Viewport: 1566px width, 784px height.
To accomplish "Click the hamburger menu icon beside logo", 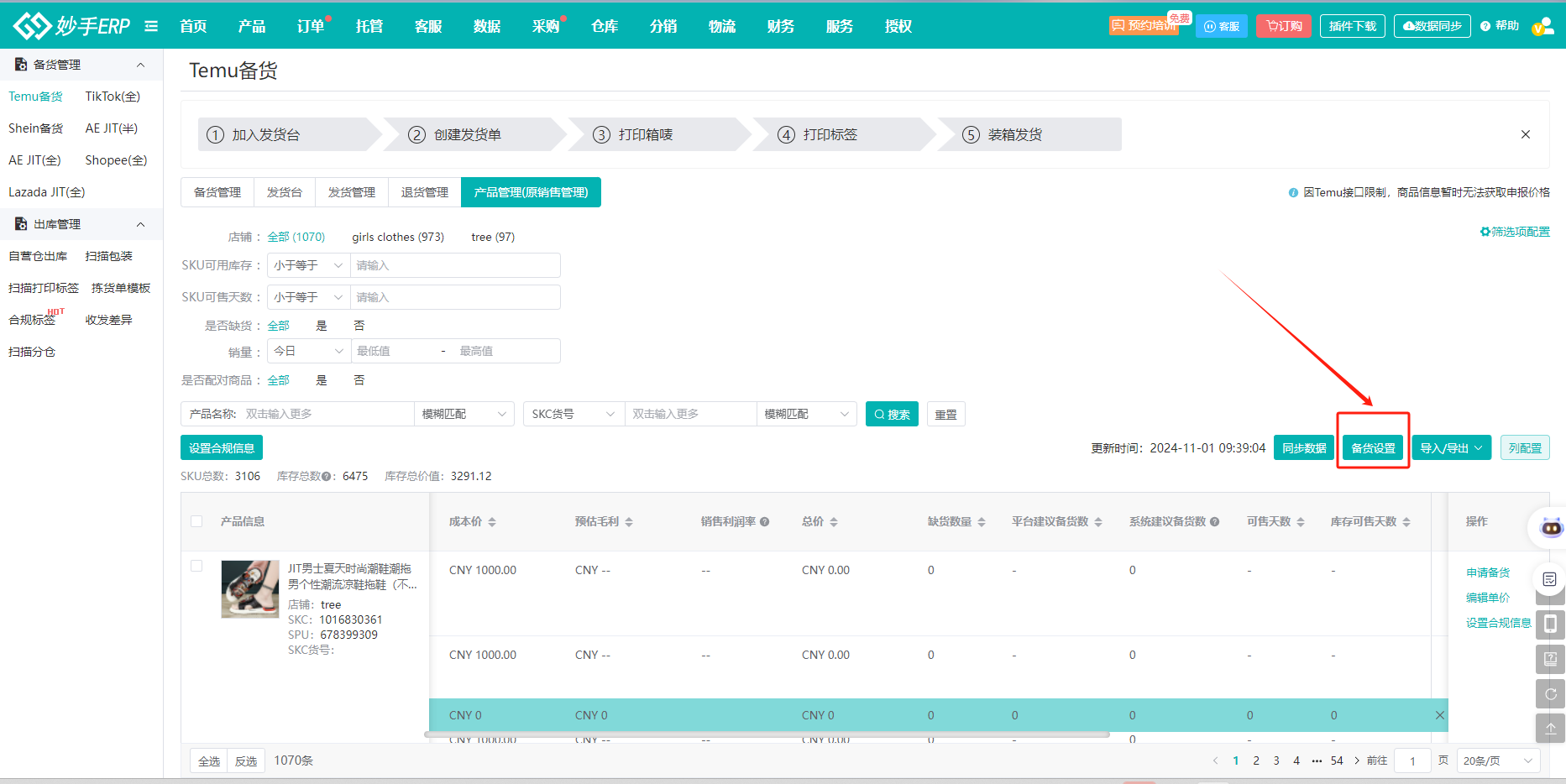I will pos(151,26).
